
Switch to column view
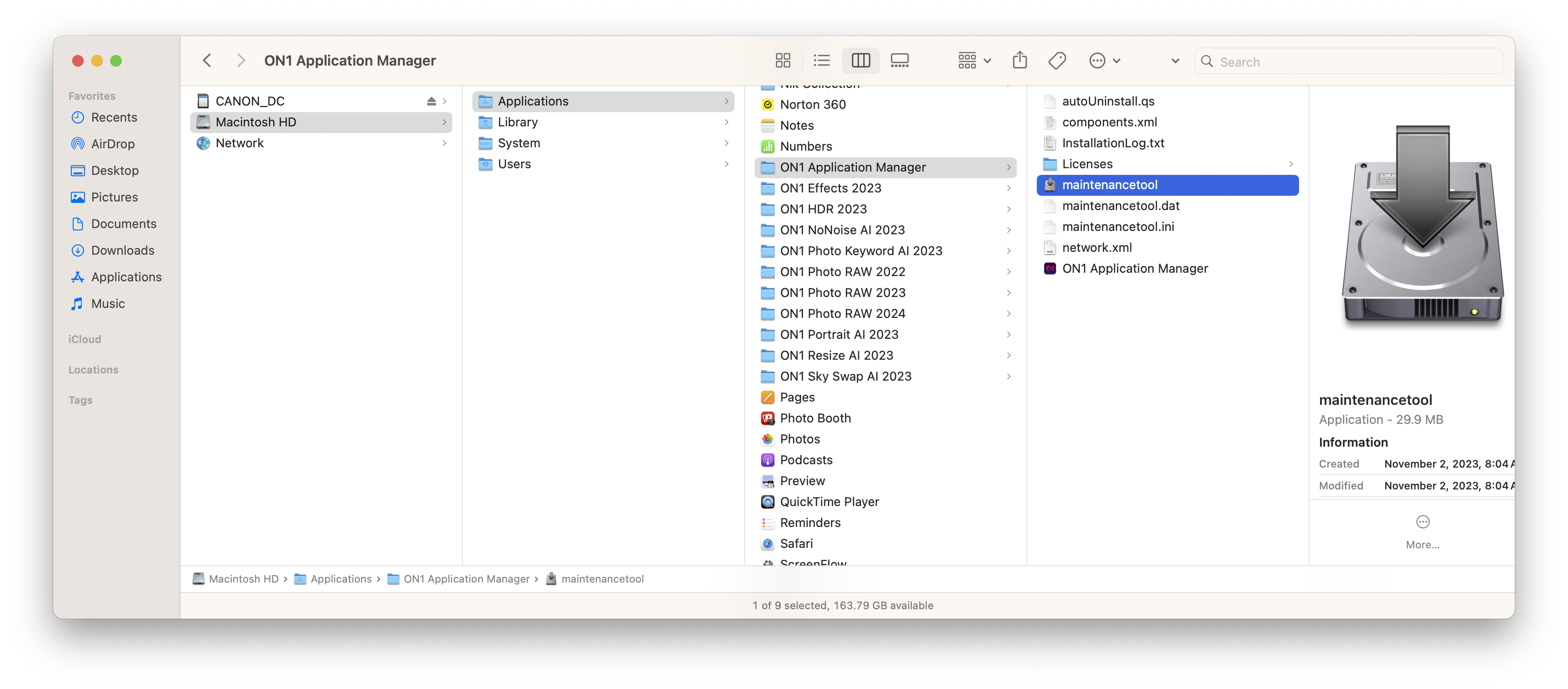(860, 60)
